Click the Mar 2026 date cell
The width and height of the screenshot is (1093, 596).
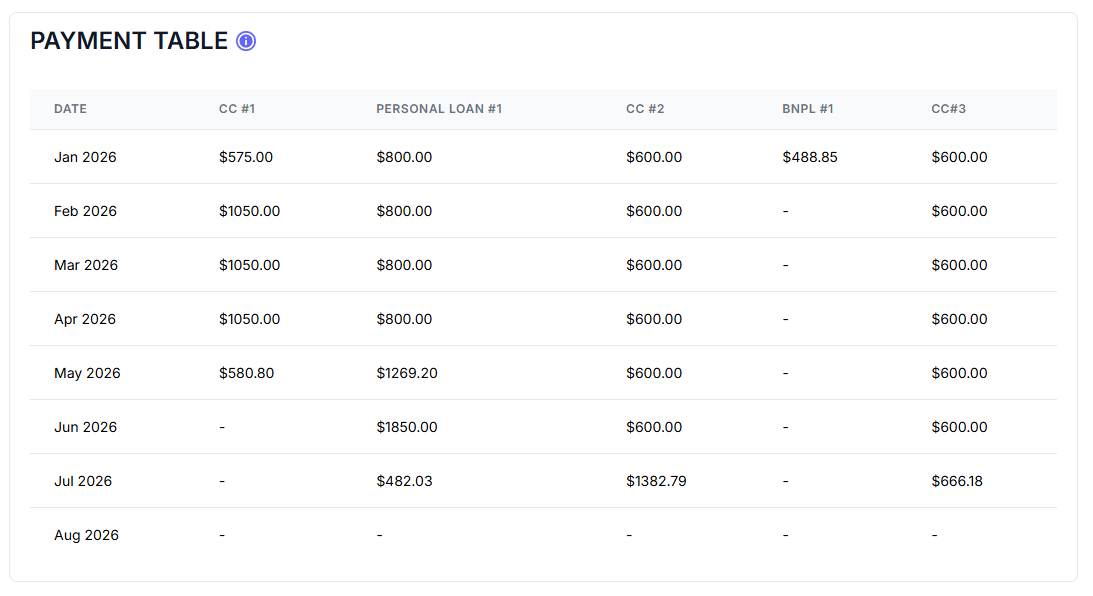tap(86, 265)
